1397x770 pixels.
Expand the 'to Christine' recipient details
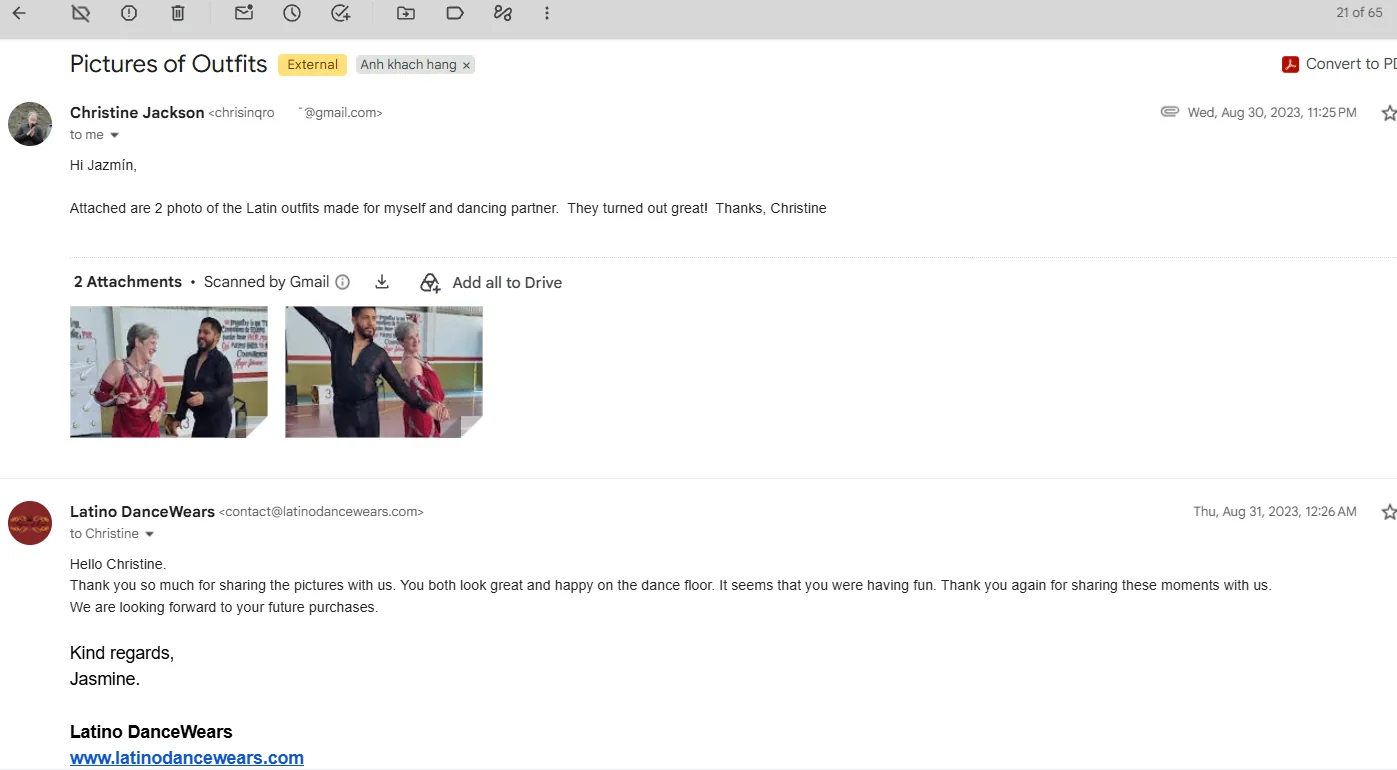[x=150, y=534]
